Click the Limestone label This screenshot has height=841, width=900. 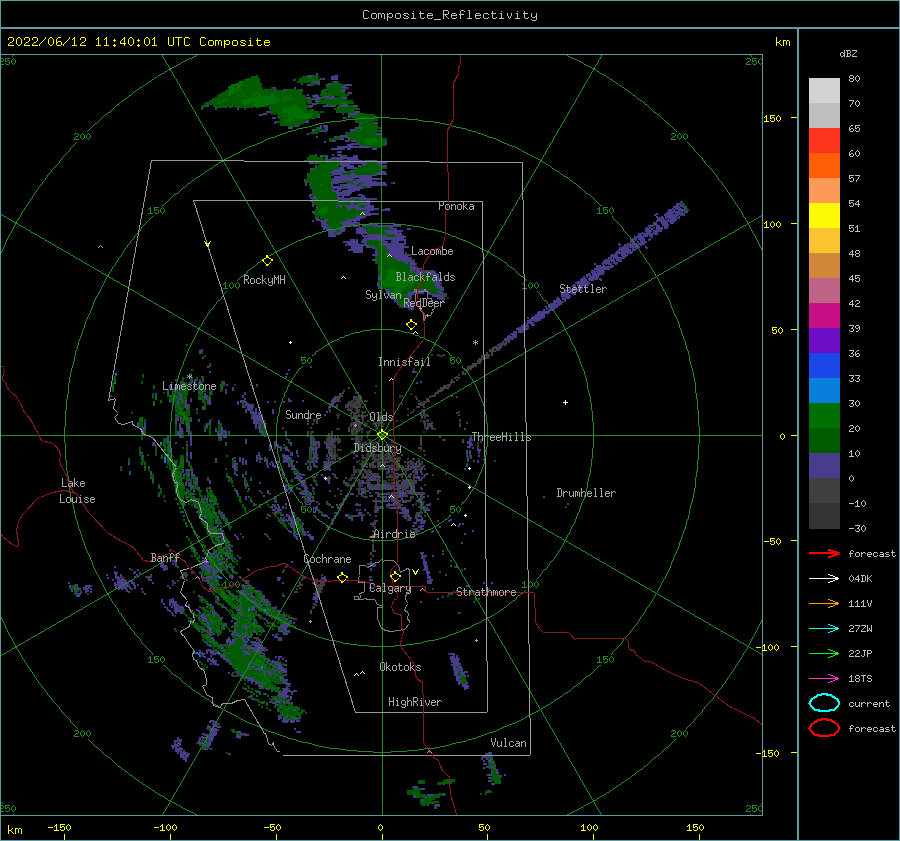click(189, 386)
